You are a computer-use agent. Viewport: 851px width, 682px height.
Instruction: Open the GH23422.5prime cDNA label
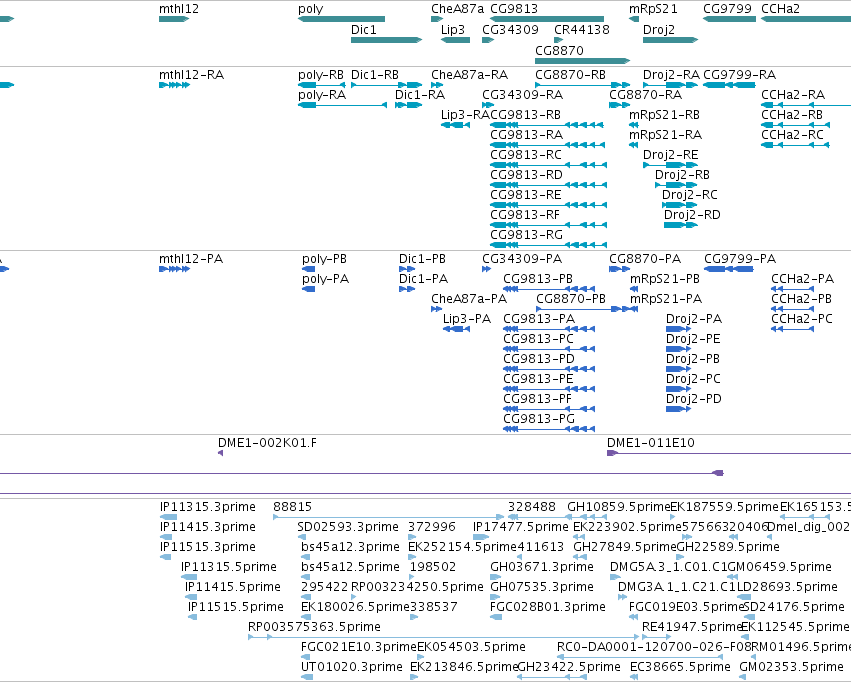(x=569, y=667)
